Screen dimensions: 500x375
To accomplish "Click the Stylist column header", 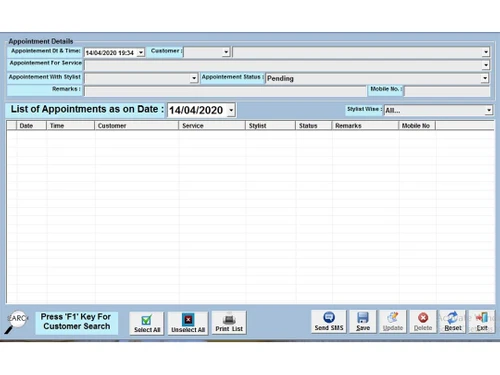I will tap(270, 126).
